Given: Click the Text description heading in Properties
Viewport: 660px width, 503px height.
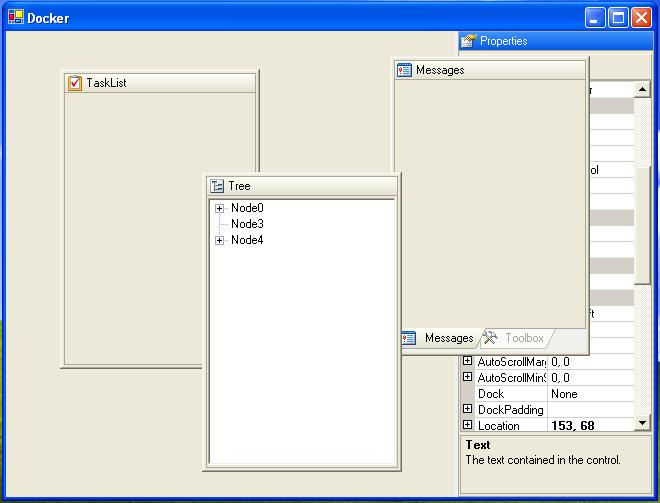Looking at the screenshot, I should [x=478, y=445].
